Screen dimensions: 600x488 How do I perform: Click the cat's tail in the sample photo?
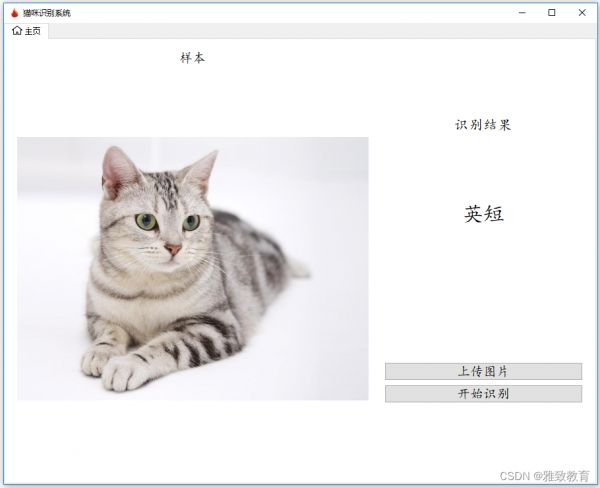tap(296, 267)
